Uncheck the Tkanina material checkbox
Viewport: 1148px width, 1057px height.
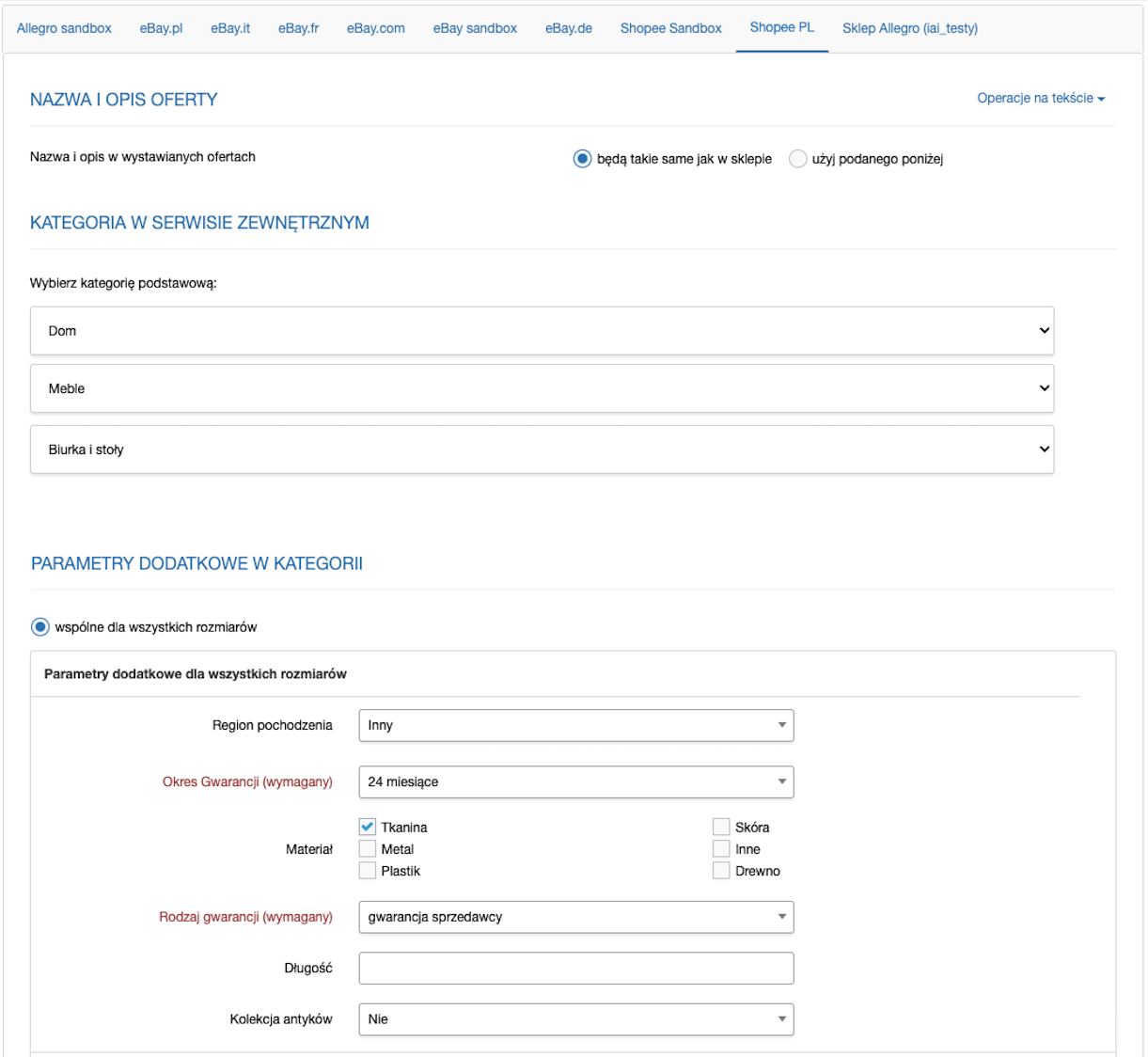coord(368,827)
